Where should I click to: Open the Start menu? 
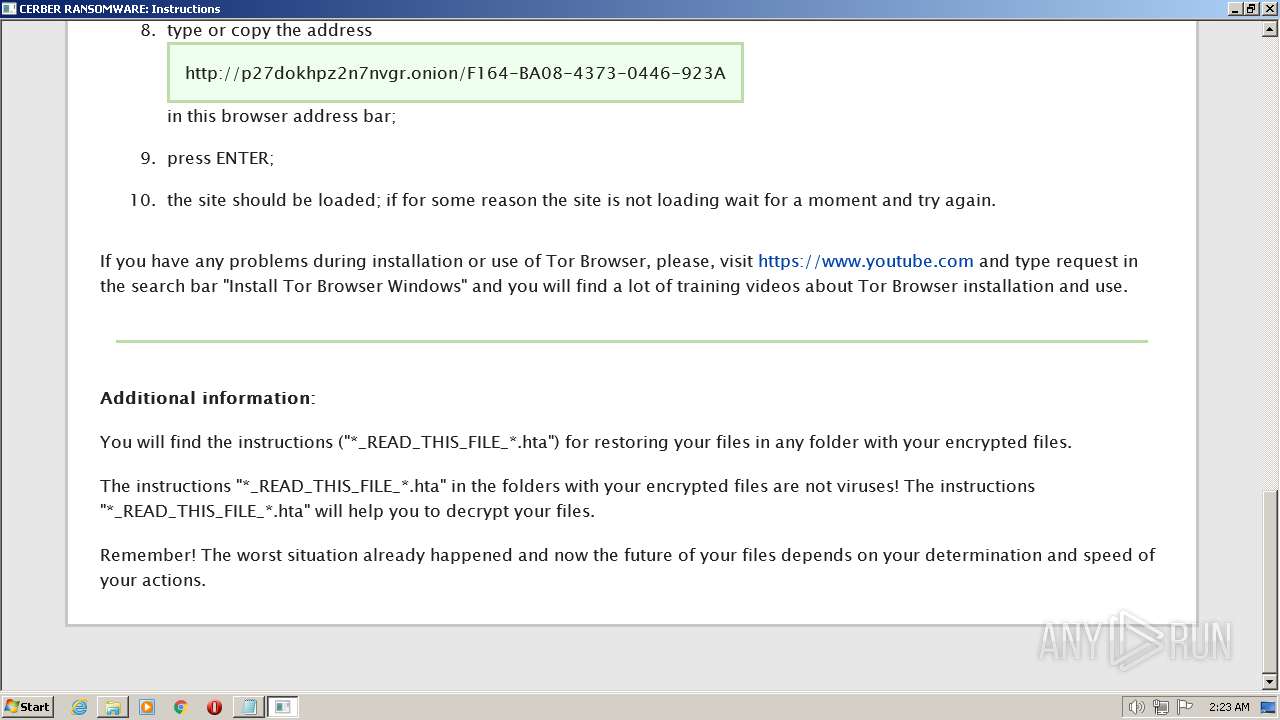tap(27, 707)
